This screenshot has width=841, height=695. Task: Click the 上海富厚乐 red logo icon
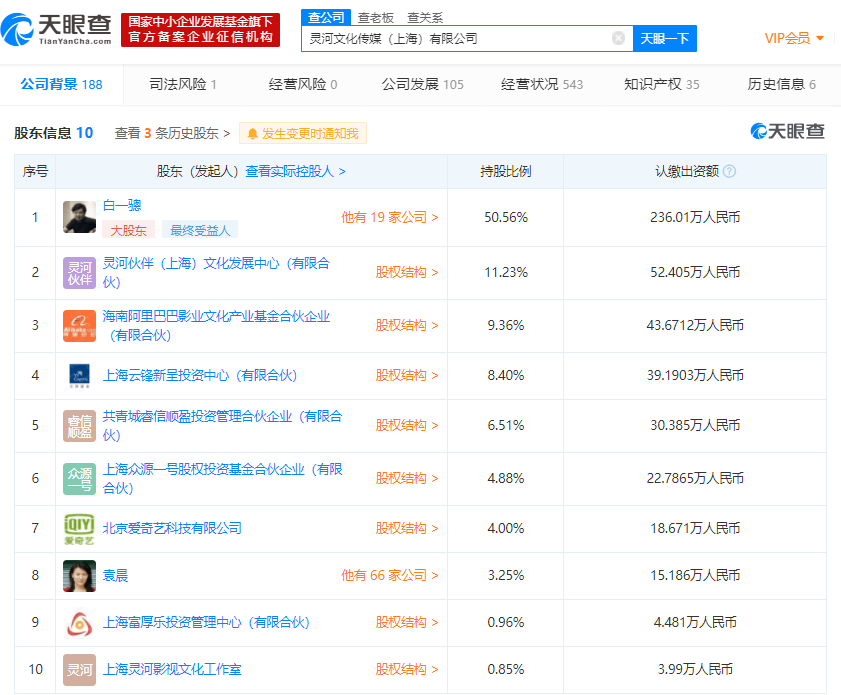79,623
